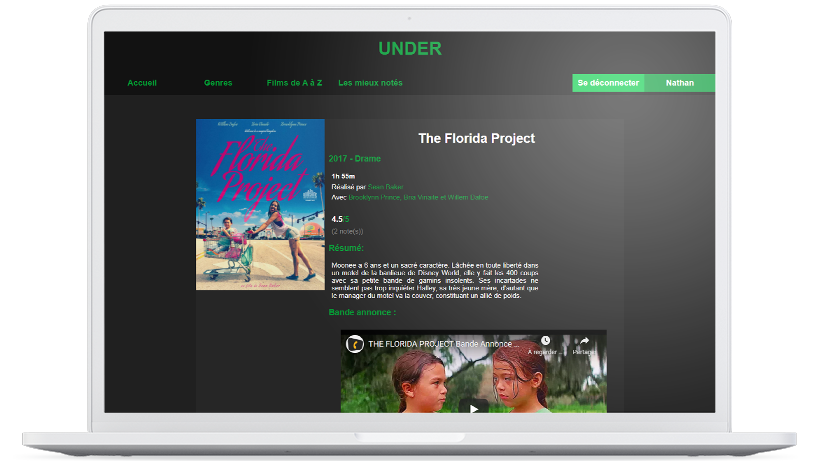
Task: Click the Willem Dafoe actor link
Action: (468, 197)
